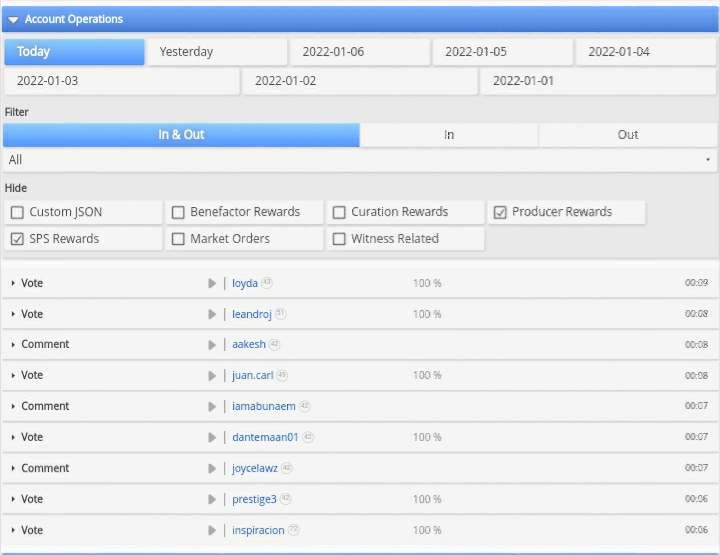
Task: Open the aakesh account link
Action: [249, 345]
